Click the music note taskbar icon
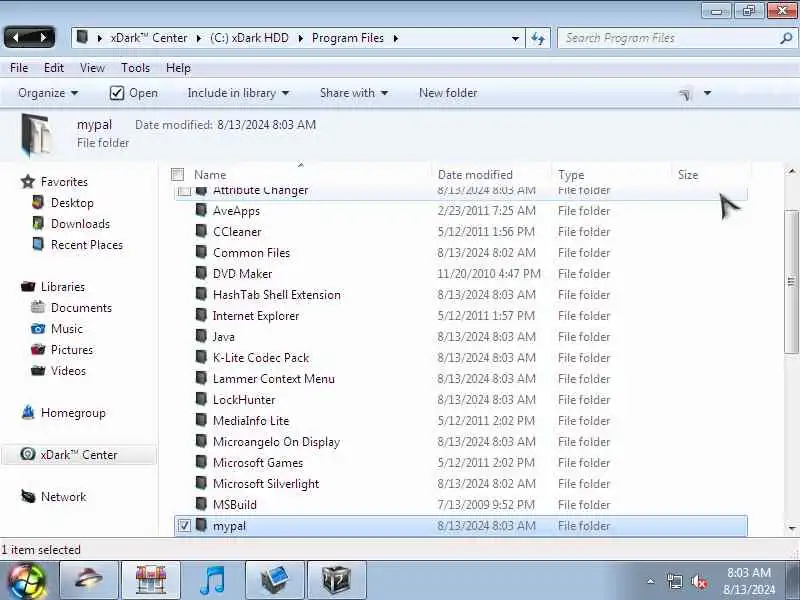800x600 pixels. pyautogui.click(x=212, y=581)
